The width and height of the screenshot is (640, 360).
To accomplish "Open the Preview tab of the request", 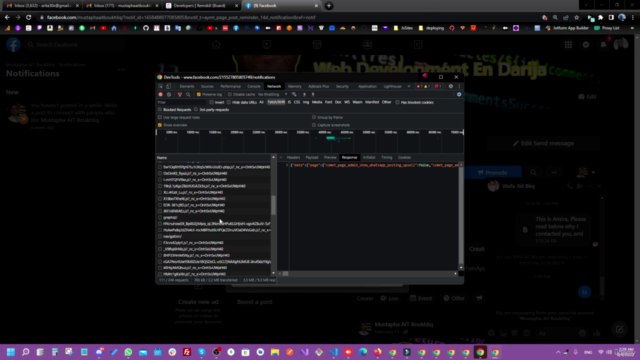I will click(x=330, y=157).
